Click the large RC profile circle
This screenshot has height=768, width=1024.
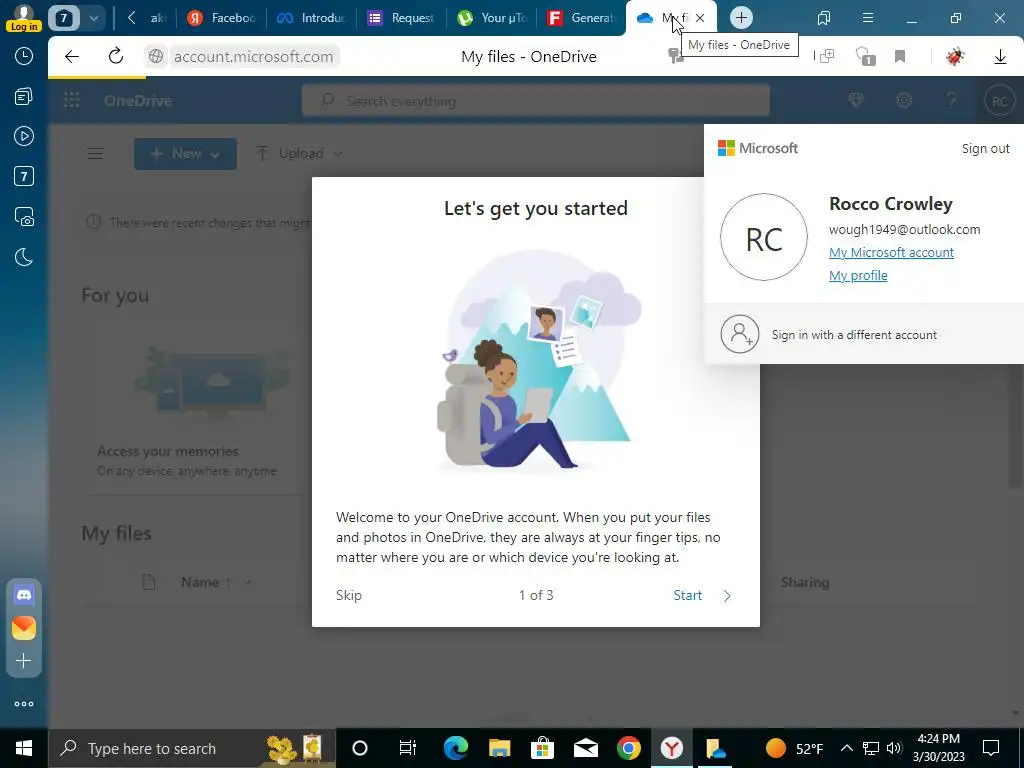[x=763, y=237]
